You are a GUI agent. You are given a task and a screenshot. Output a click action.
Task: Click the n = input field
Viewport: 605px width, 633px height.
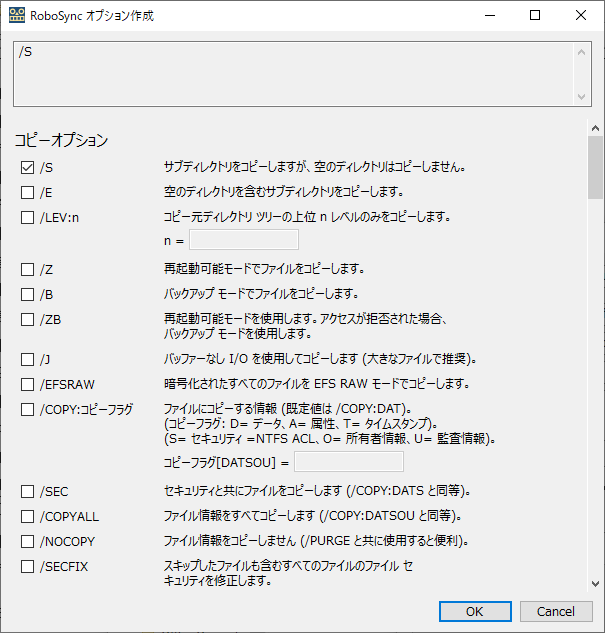click(x=244, y=240)
